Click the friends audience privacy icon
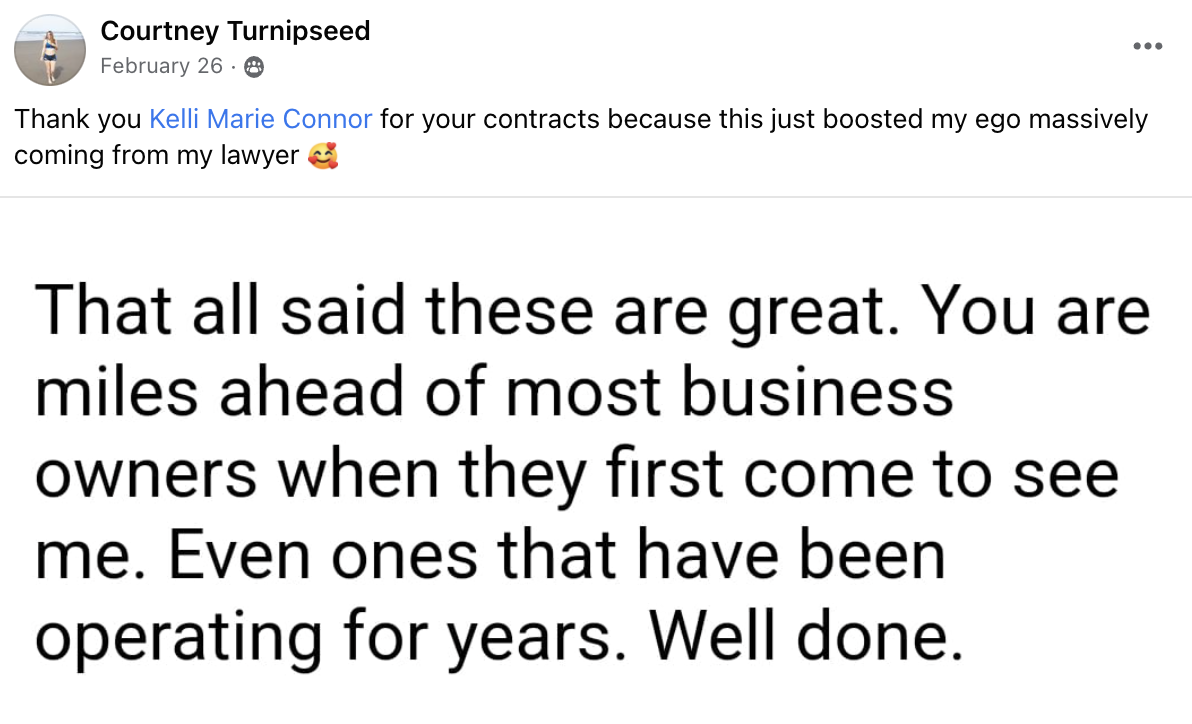The height and width of the screenshot is (724, 1192). 254,67
